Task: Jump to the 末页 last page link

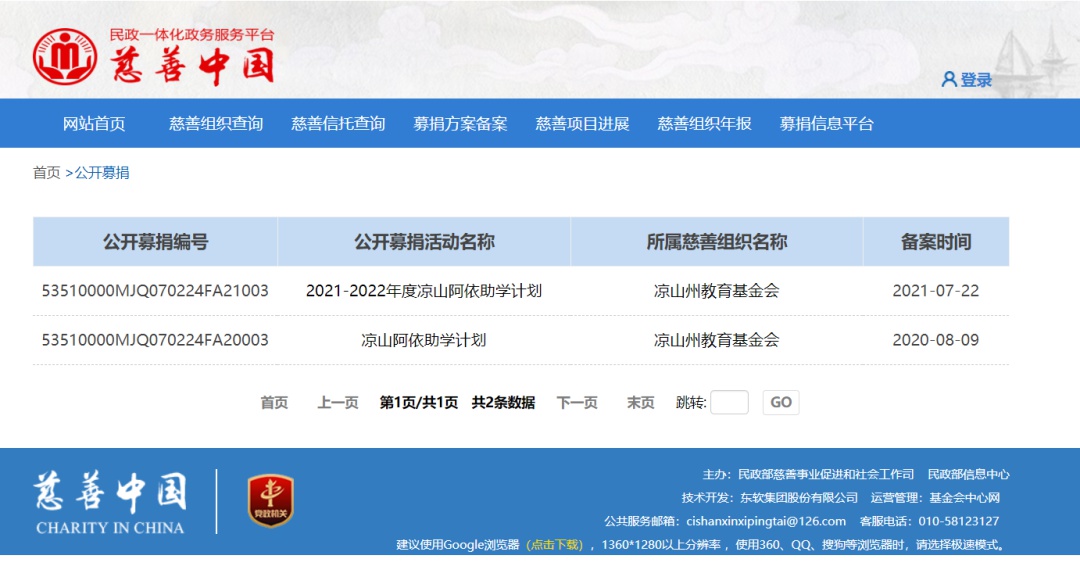Action: (640, 403)
